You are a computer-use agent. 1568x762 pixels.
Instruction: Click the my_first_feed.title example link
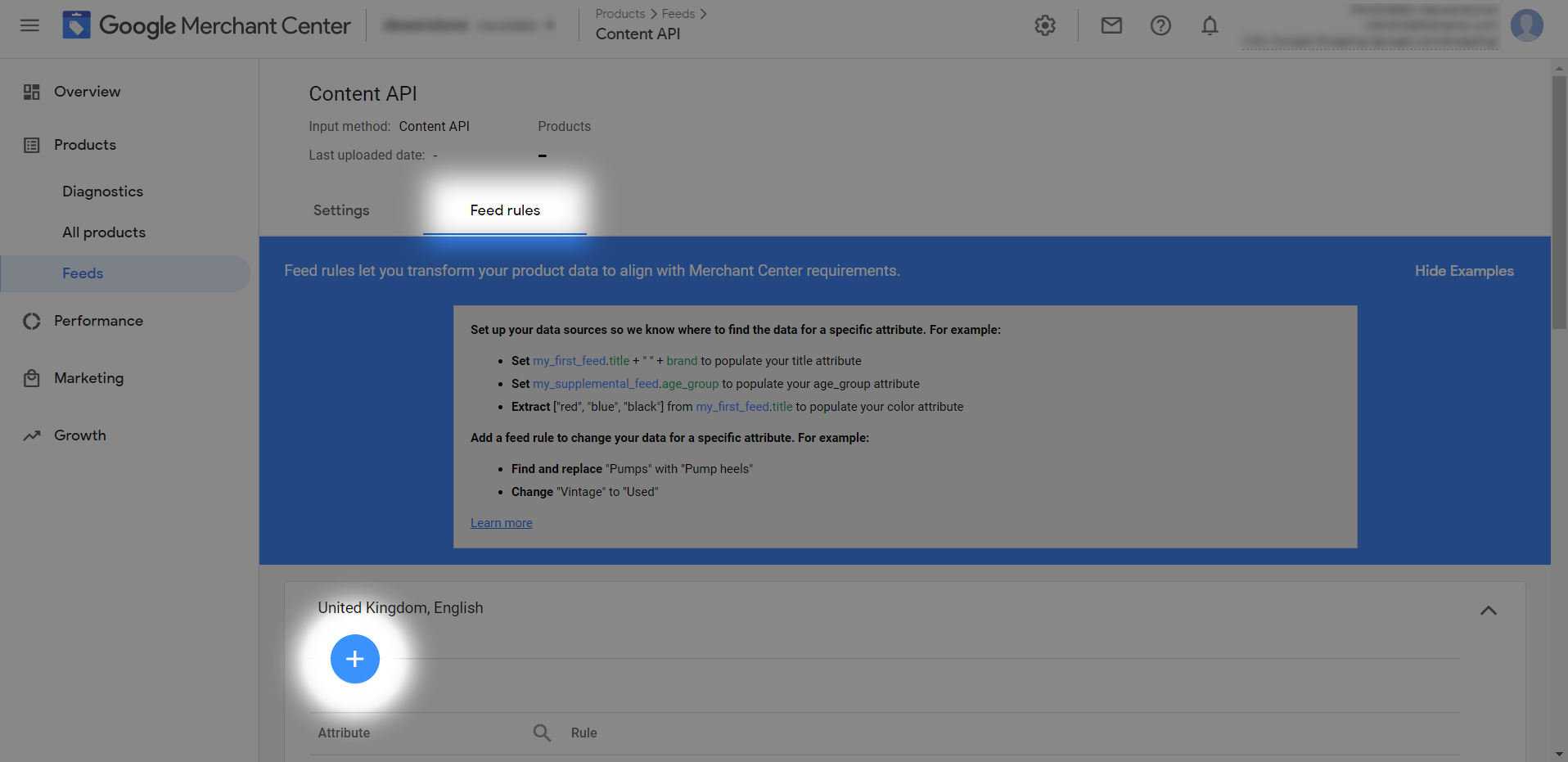[582, 361]
